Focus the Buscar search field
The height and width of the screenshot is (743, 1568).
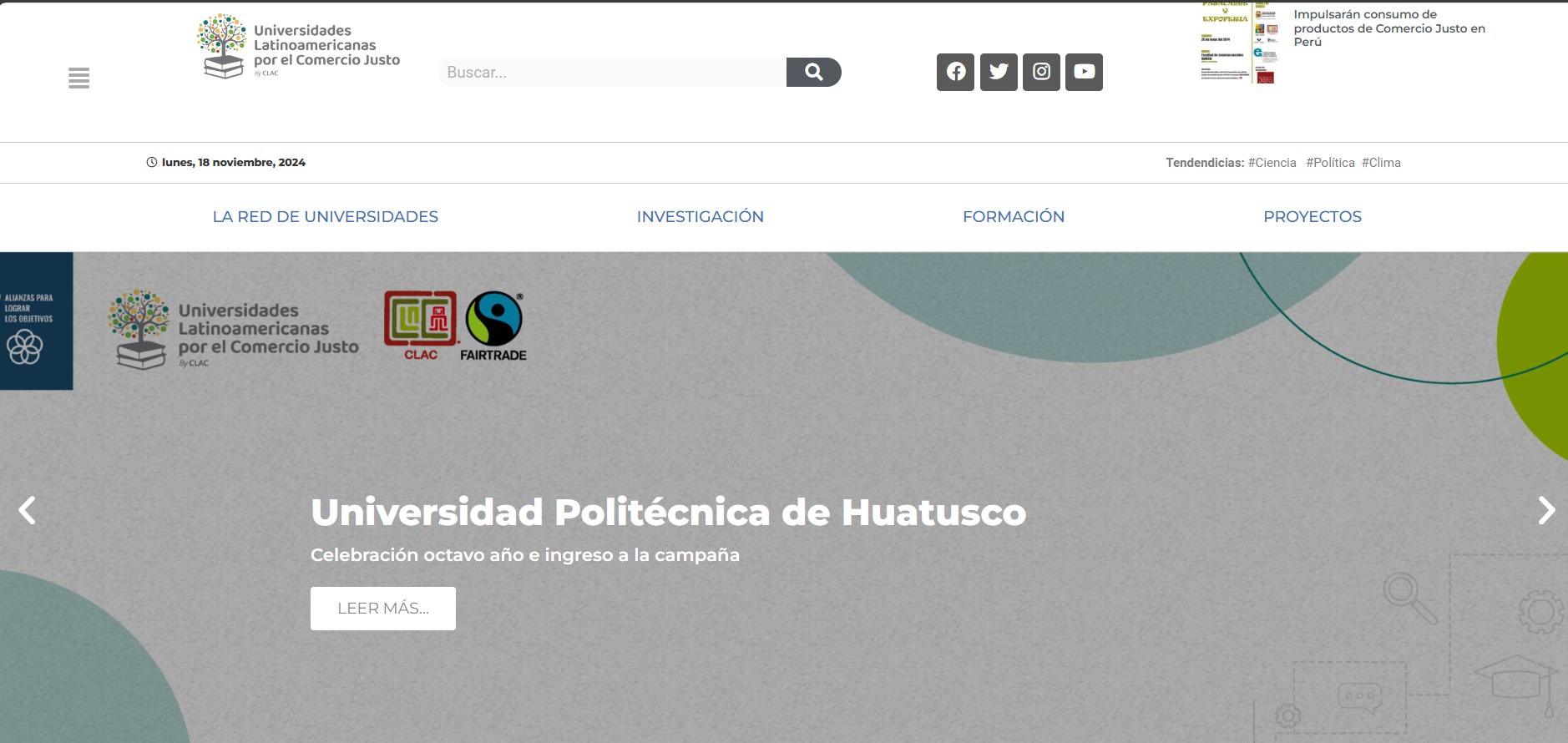[x=612, y=72]
